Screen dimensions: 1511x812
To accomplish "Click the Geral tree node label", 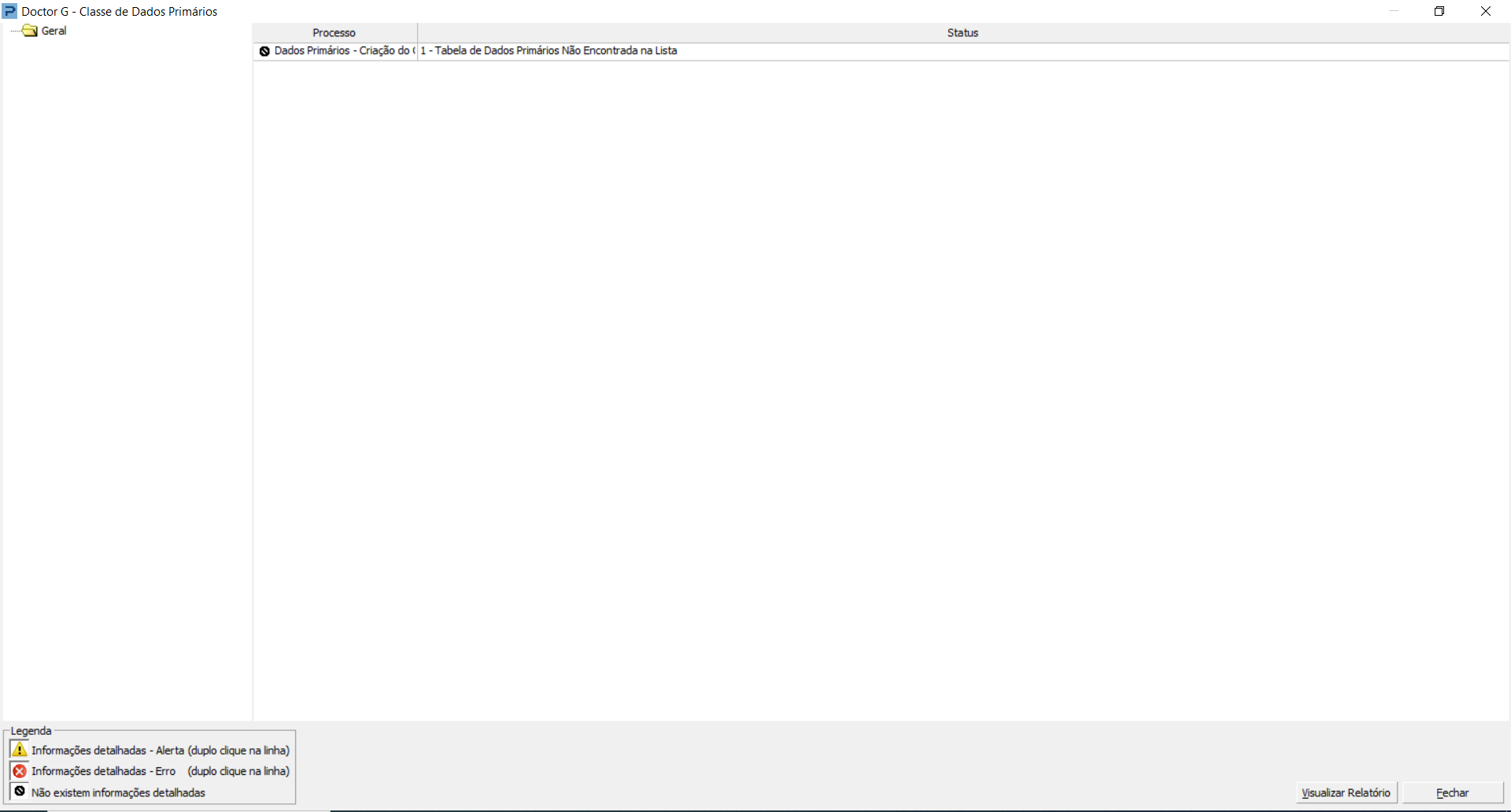I will coord(54,31).
